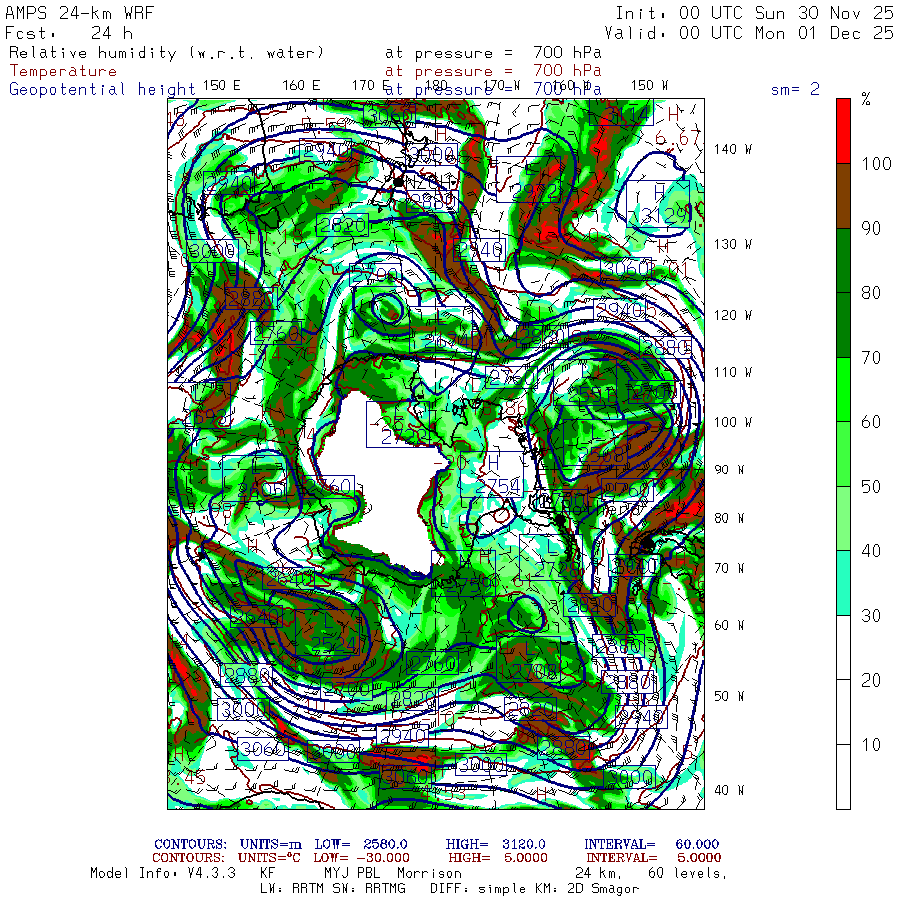Click the '150 E' longitude label at top
900x900 pixels.
click(222, 85)
